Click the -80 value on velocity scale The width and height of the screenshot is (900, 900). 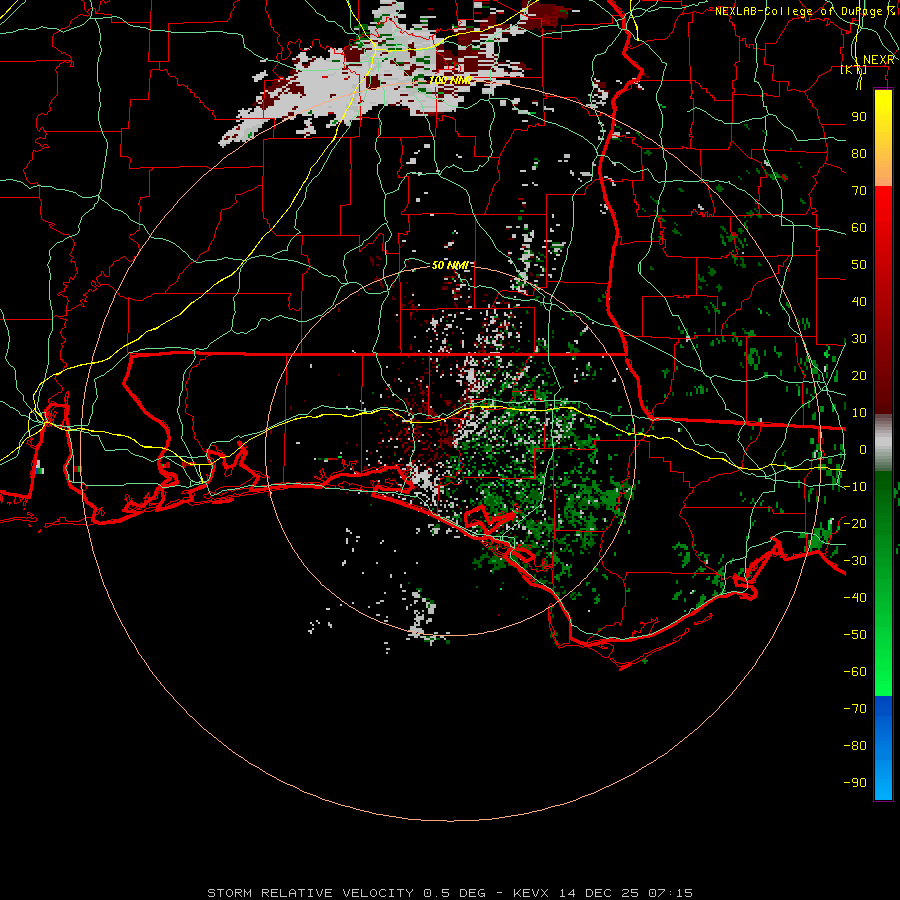tap(855, 746)
